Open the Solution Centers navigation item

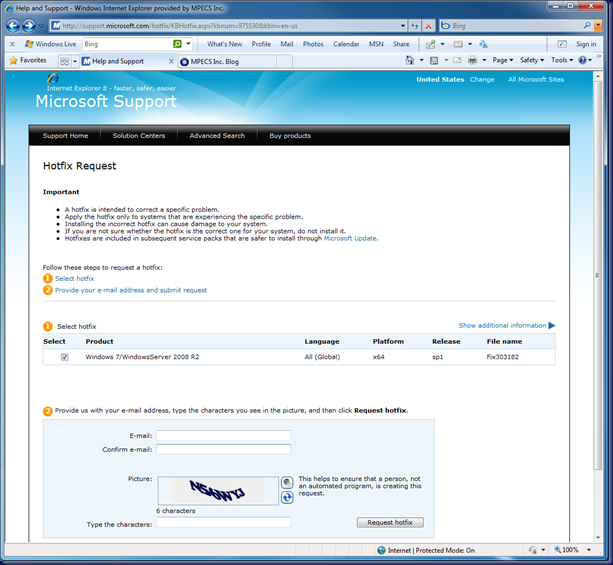(139, 136)
